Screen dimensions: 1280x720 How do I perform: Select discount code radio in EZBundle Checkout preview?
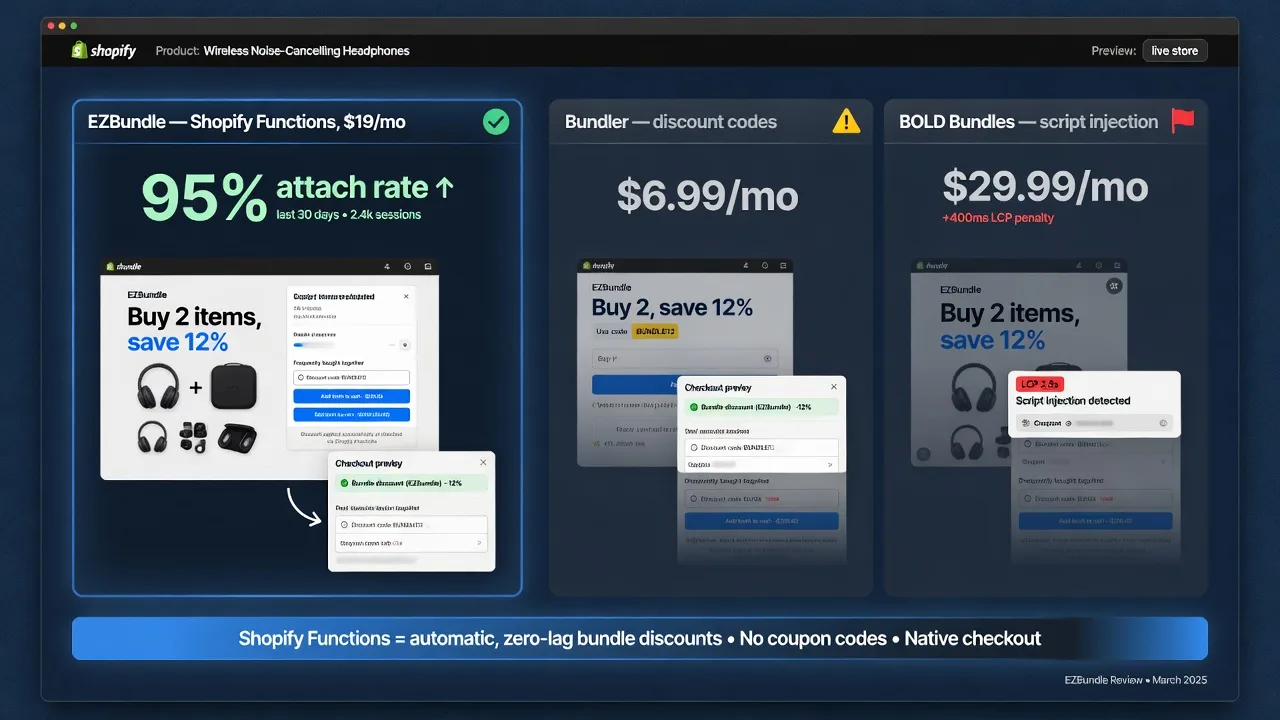coord(344,525)
